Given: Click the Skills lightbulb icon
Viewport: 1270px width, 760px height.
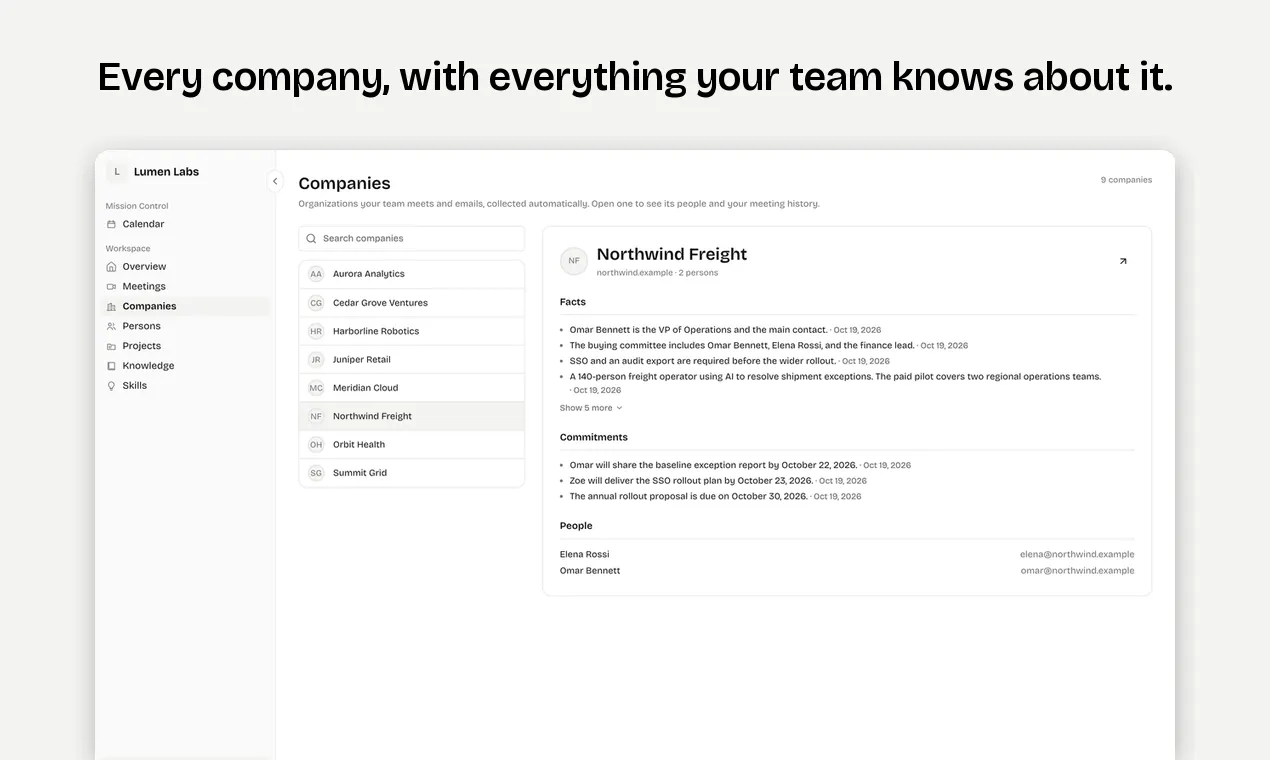Looking at the screenshot, I should (111, 386).
